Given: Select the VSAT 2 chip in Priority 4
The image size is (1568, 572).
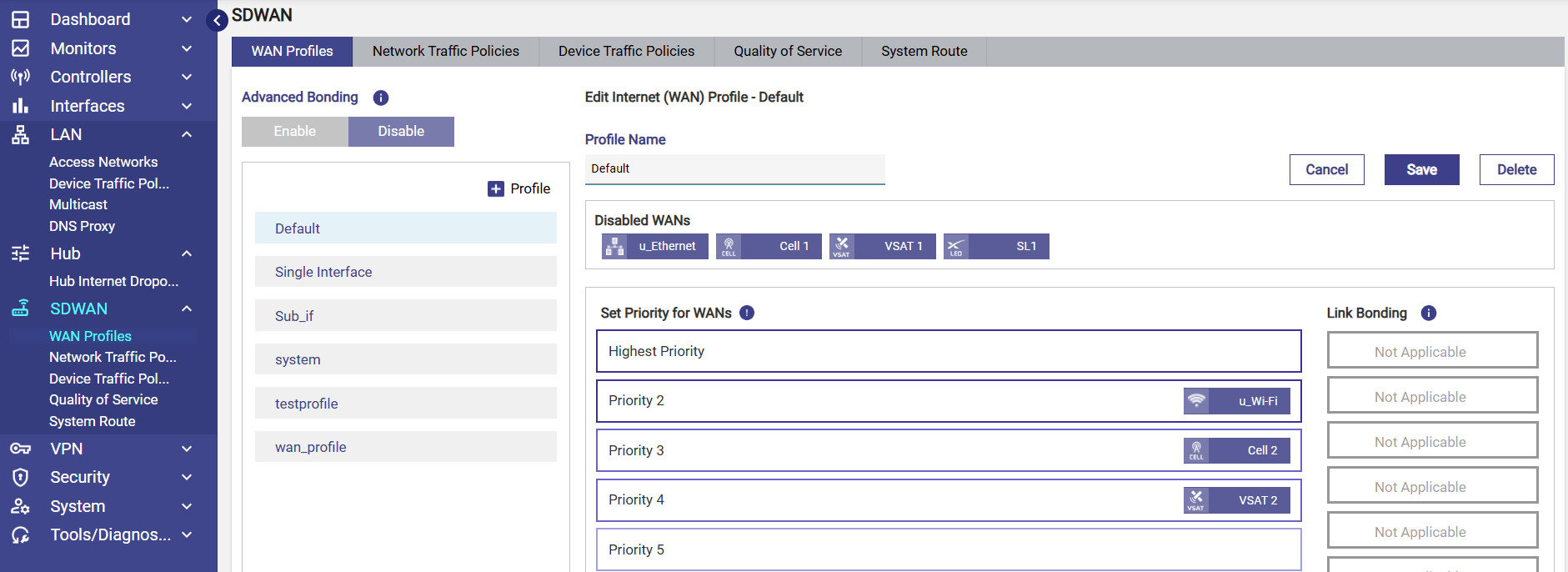Looking at the screenshot, I should (1237, 500).
